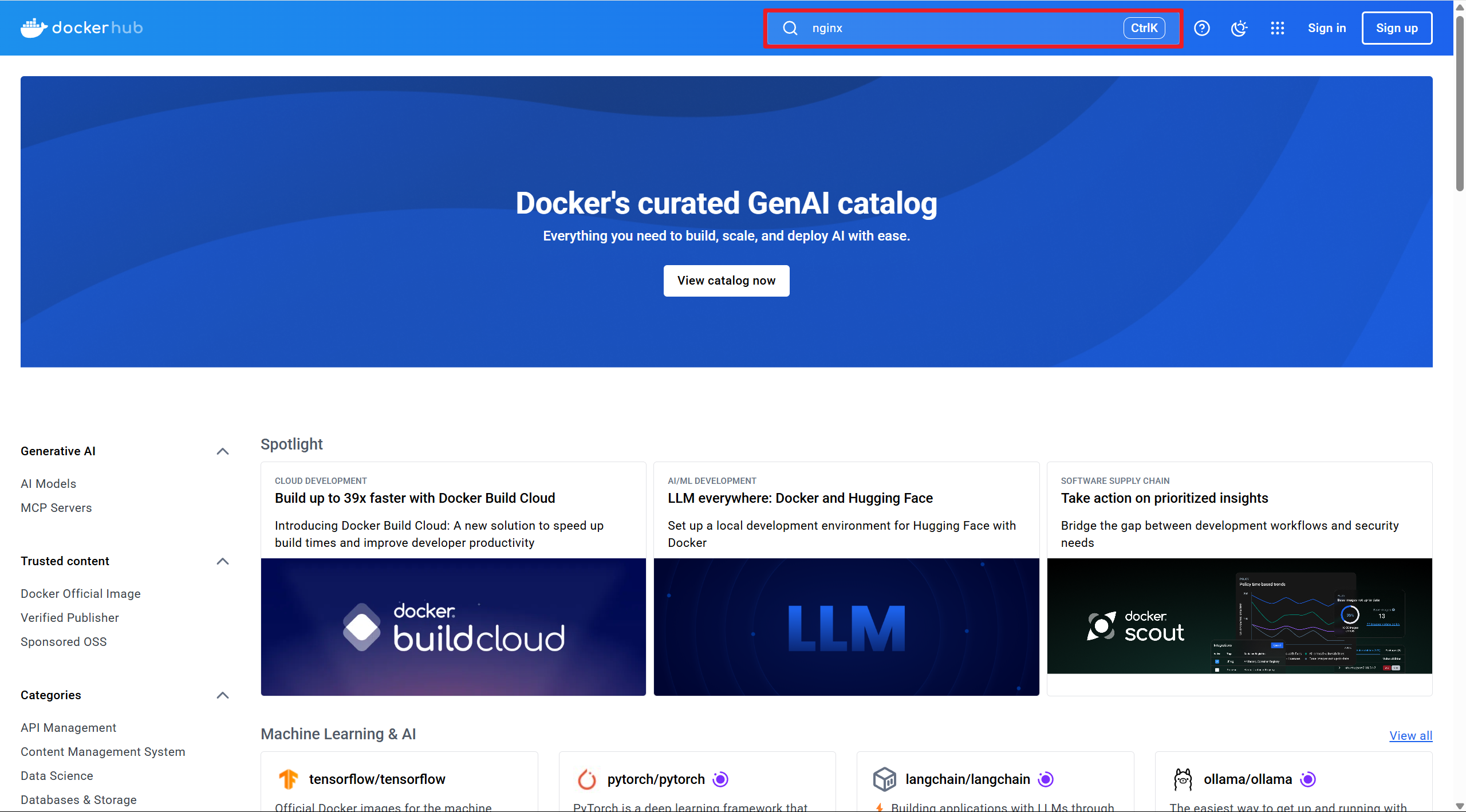Click the pytorch flame logo icon
This screenshot has width=1466, height=812.
click(587, 779)
